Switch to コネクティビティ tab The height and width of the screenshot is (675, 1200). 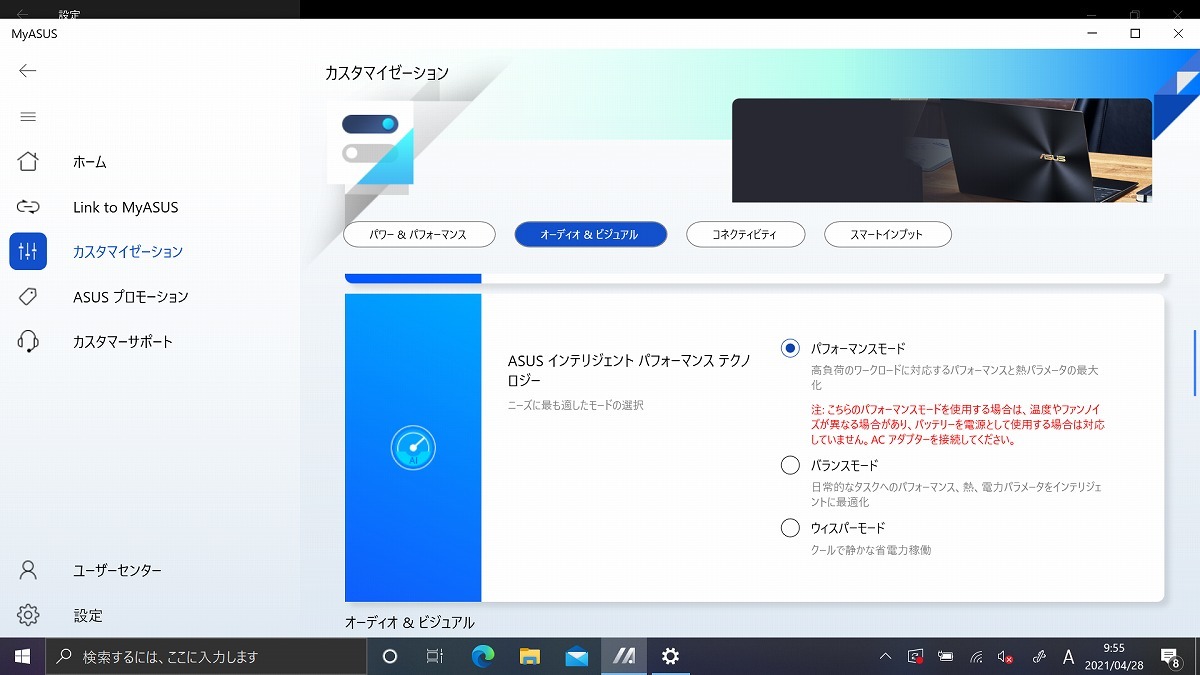[x=745, y=234]
